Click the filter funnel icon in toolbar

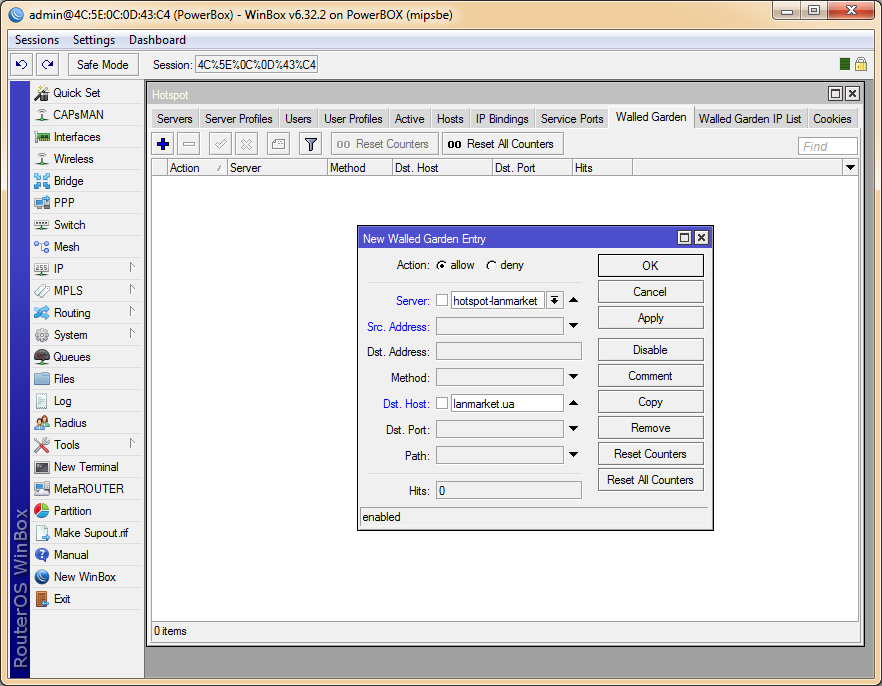coord(311,144)
